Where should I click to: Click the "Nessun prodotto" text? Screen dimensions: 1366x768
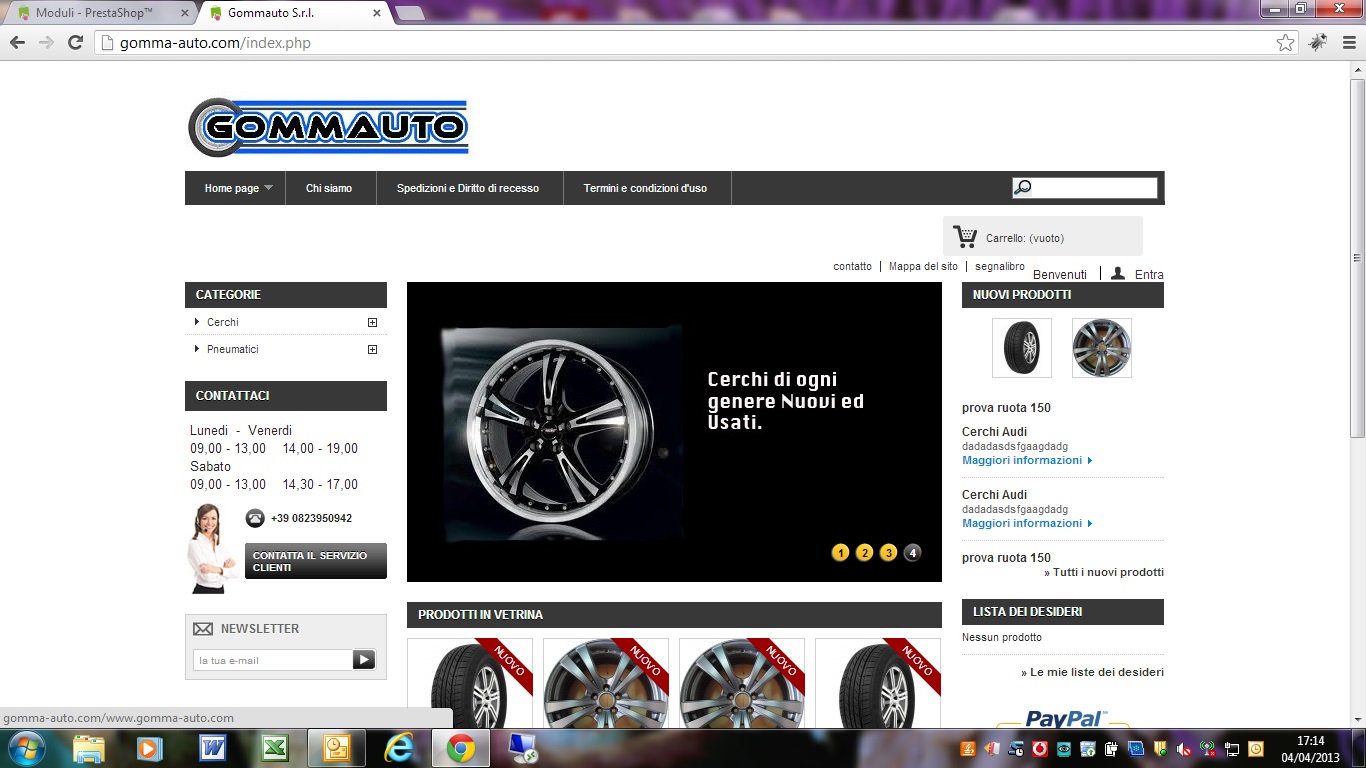[1002, 637]
